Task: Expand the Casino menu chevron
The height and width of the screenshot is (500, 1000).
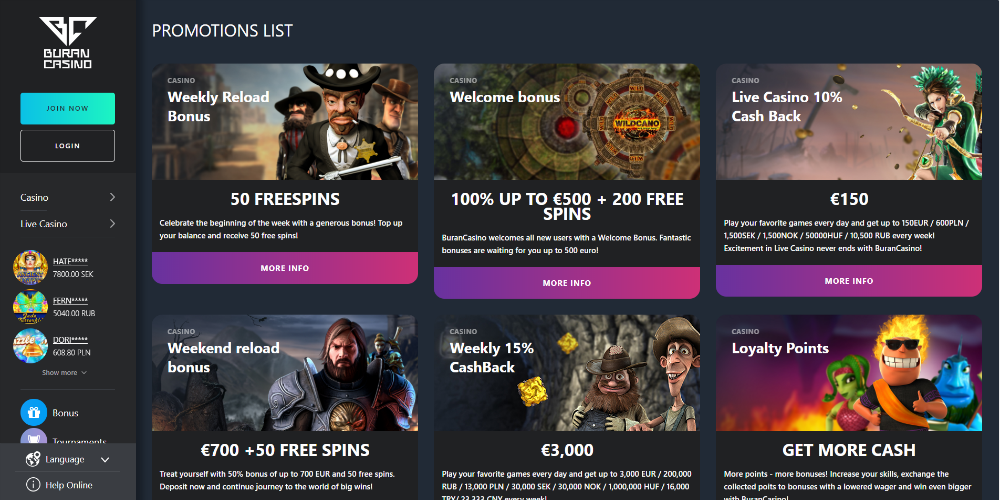Action: pos(112,197)
